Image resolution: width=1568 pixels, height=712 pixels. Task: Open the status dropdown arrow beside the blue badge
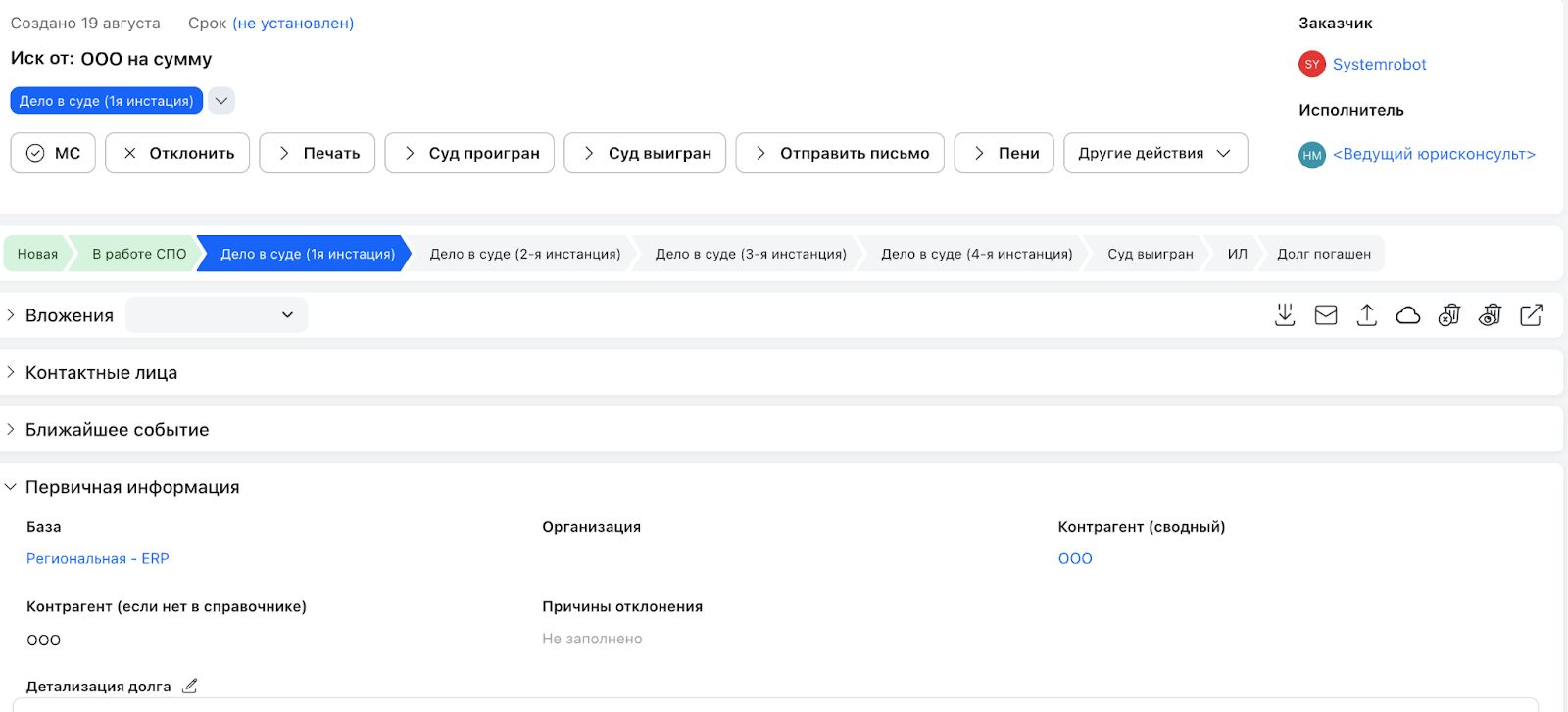[x=221, y=101]
